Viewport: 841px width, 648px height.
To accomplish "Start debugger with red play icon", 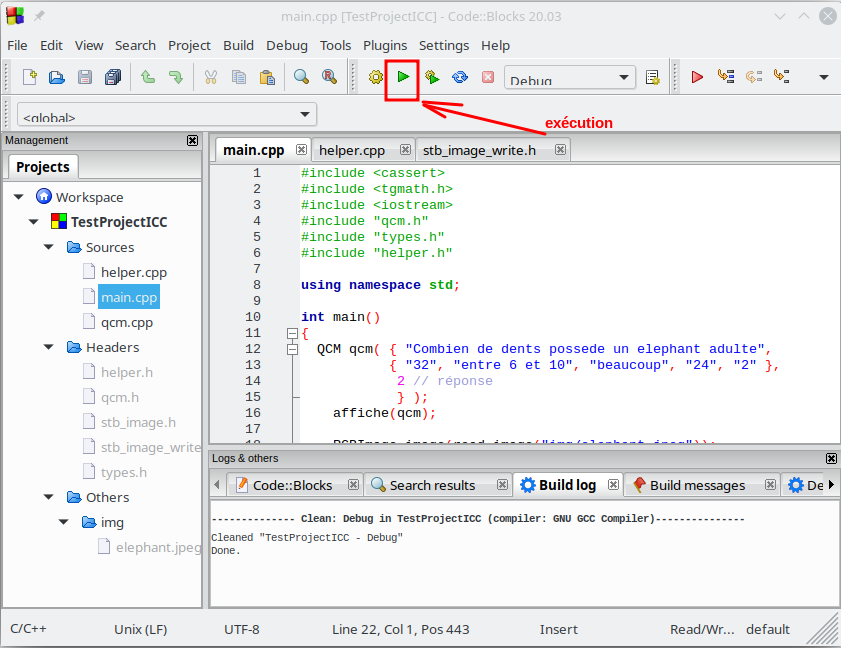I will click(697, 77).
